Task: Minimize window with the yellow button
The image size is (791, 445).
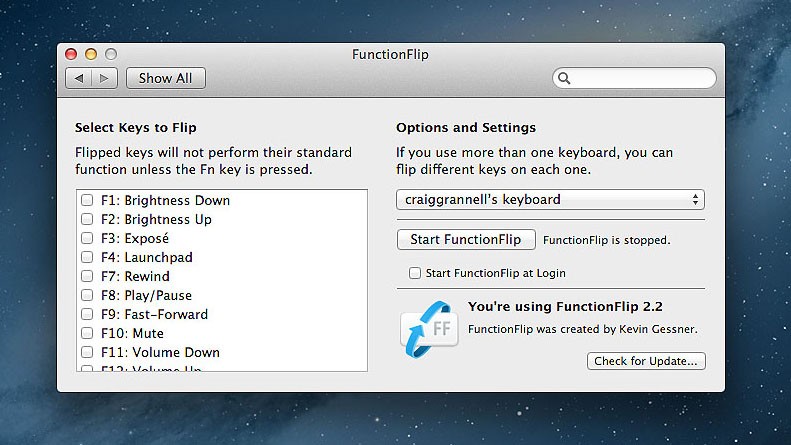Action: click(x=91, y=54)
